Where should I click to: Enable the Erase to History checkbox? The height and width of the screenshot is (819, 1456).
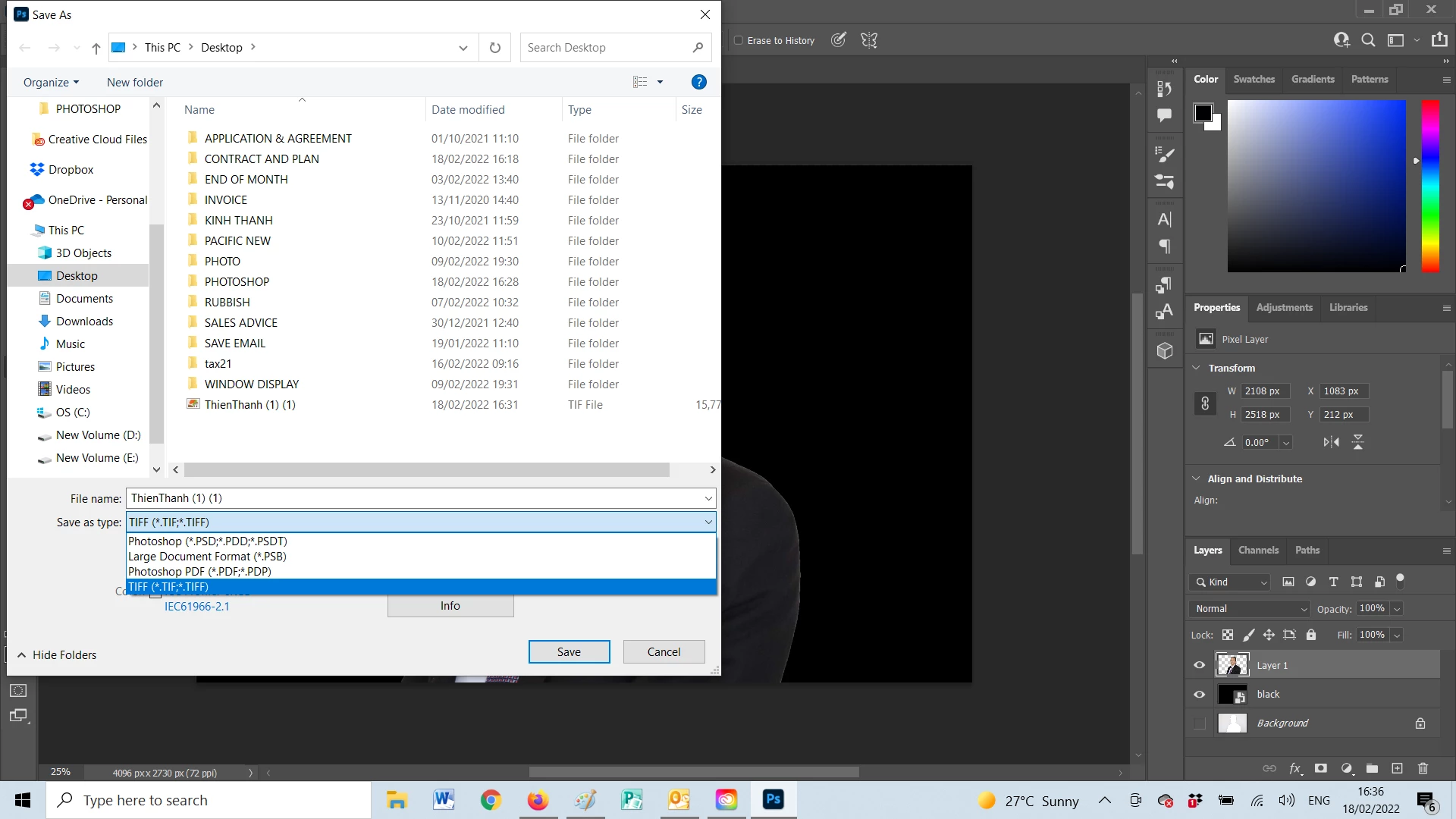coord(739,40)
